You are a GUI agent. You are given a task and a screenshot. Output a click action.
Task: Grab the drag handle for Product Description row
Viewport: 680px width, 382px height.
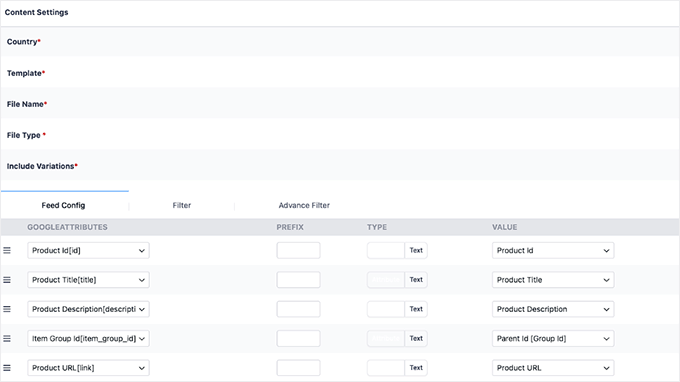[x=7, y=309]
